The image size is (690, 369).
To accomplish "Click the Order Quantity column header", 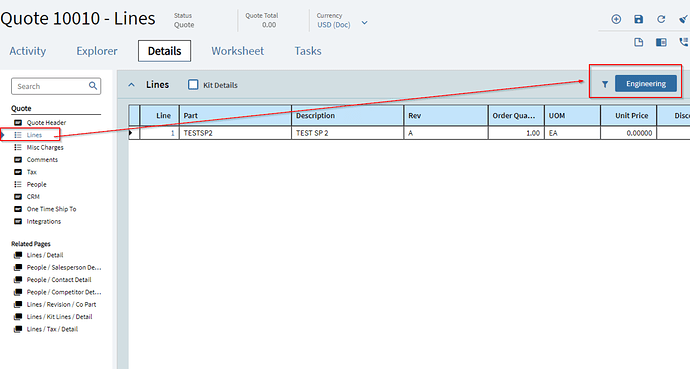I will coord(516,116).
